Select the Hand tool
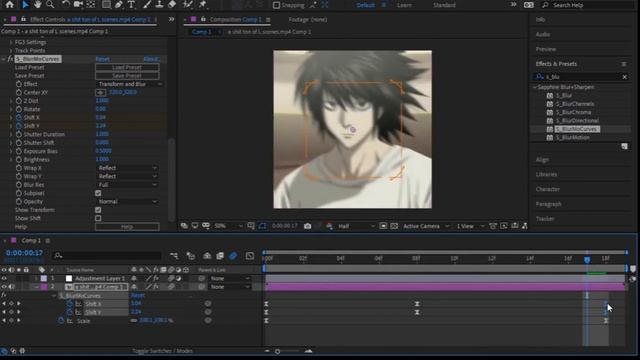 tap(38, 4)
